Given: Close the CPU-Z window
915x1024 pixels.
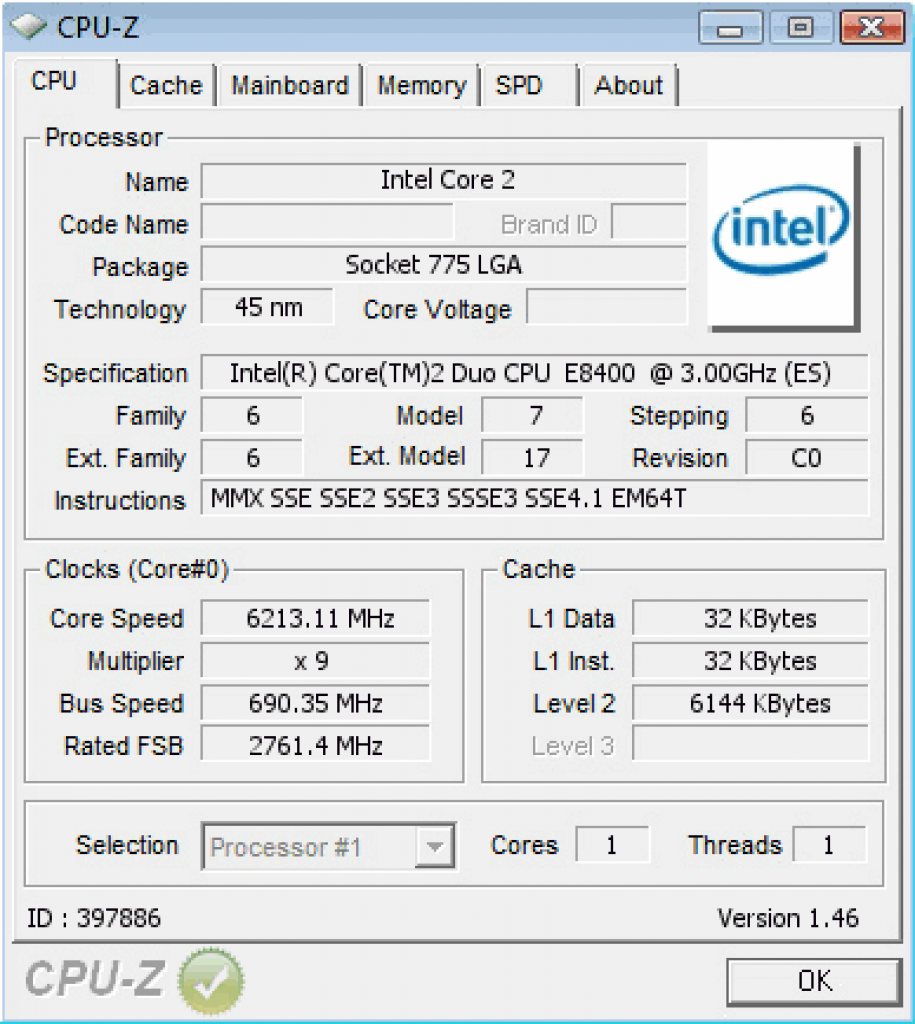Looking at the screenshot, I should click(x=871, y=28).
